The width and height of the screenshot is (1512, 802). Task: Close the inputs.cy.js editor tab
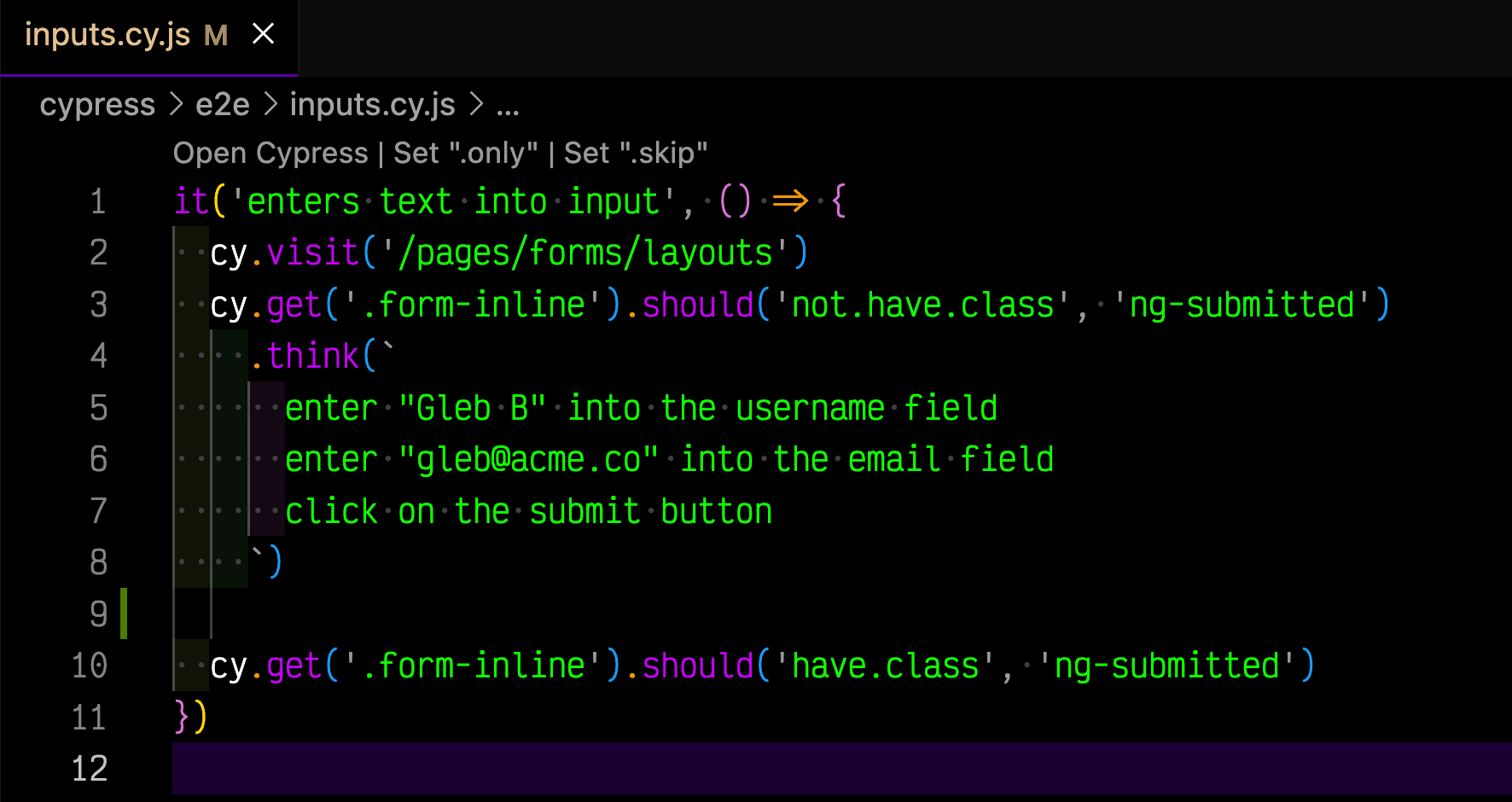point(263,34)
